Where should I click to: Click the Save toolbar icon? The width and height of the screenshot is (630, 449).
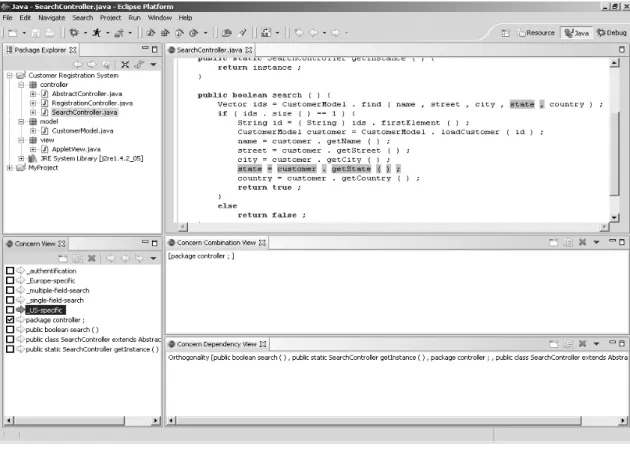pyautogui.click(x=36, y=33)
